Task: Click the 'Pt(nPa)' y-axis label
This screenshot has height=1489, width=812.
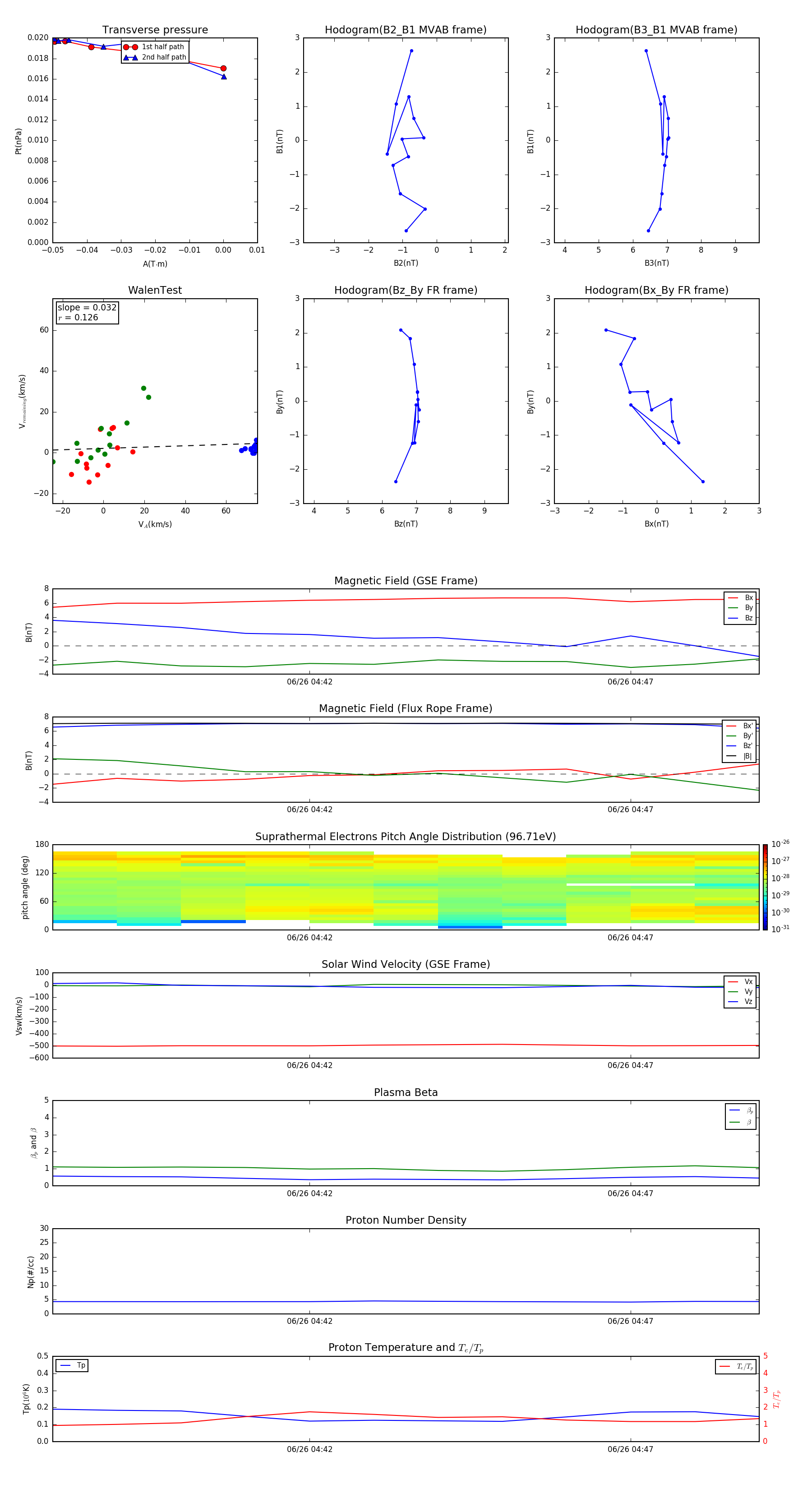Action: pos(18,141)
